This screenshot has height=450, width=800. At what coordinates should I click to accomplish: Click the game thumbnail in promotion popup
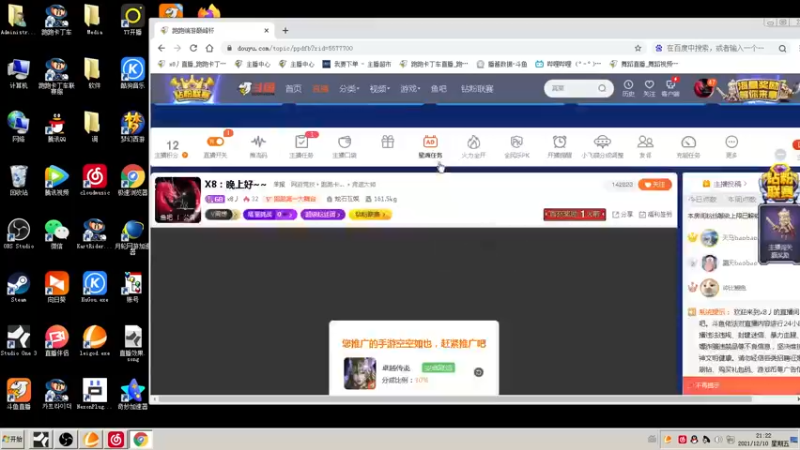pyautogui.click(x=360, y=373)
